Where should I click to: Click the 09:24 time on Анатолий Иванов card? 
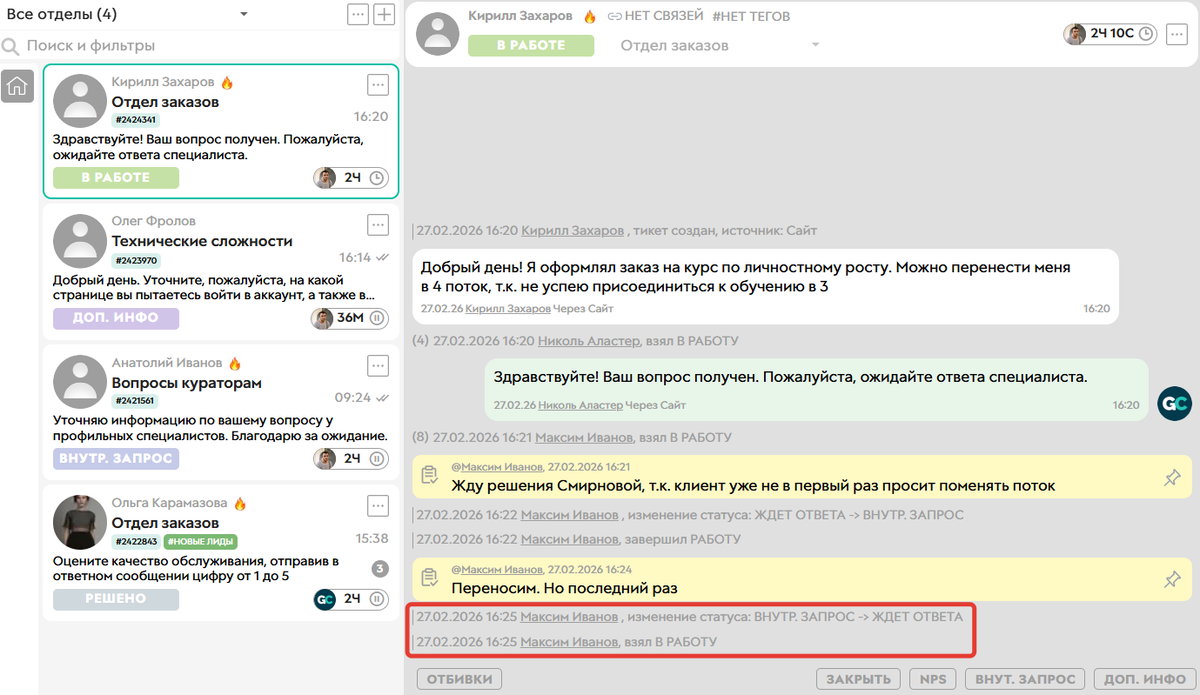(353, 397)
